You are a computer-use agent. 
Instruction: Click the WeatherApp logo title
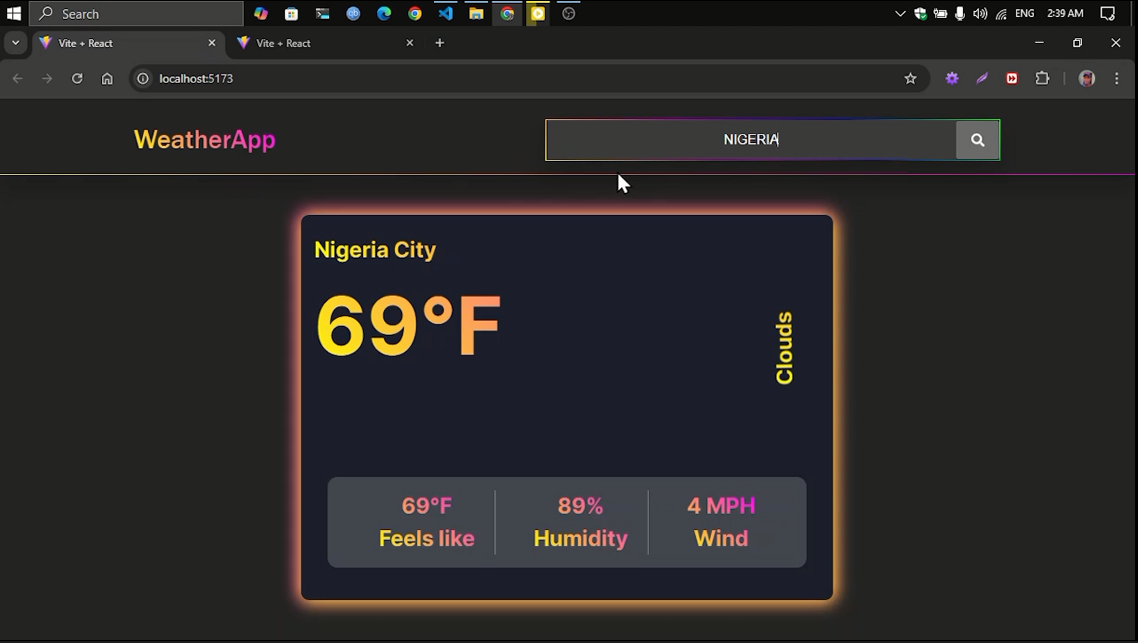(x=205, y=139)
